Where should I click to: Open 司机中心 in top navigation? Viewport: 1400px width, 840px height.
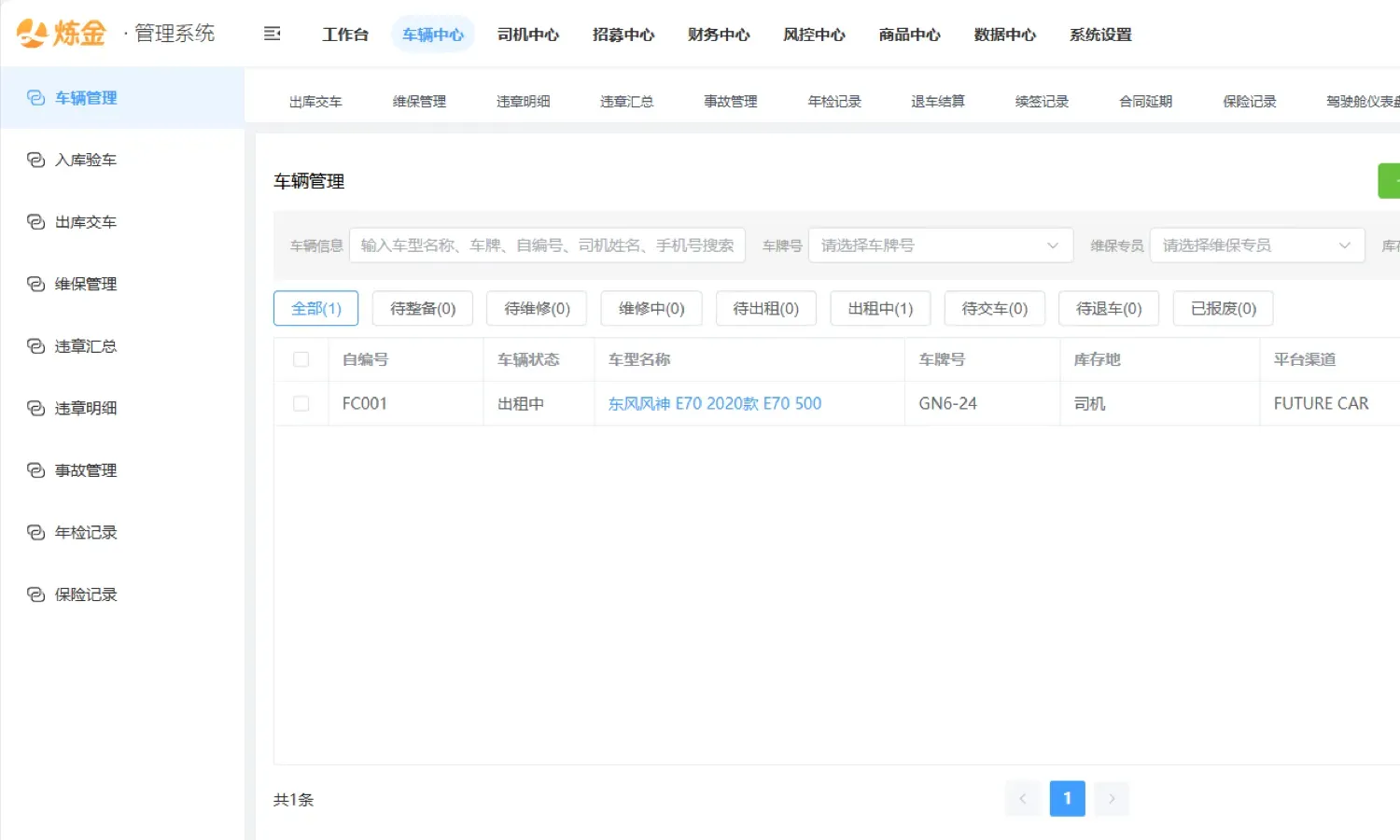[x=527, y=35]
